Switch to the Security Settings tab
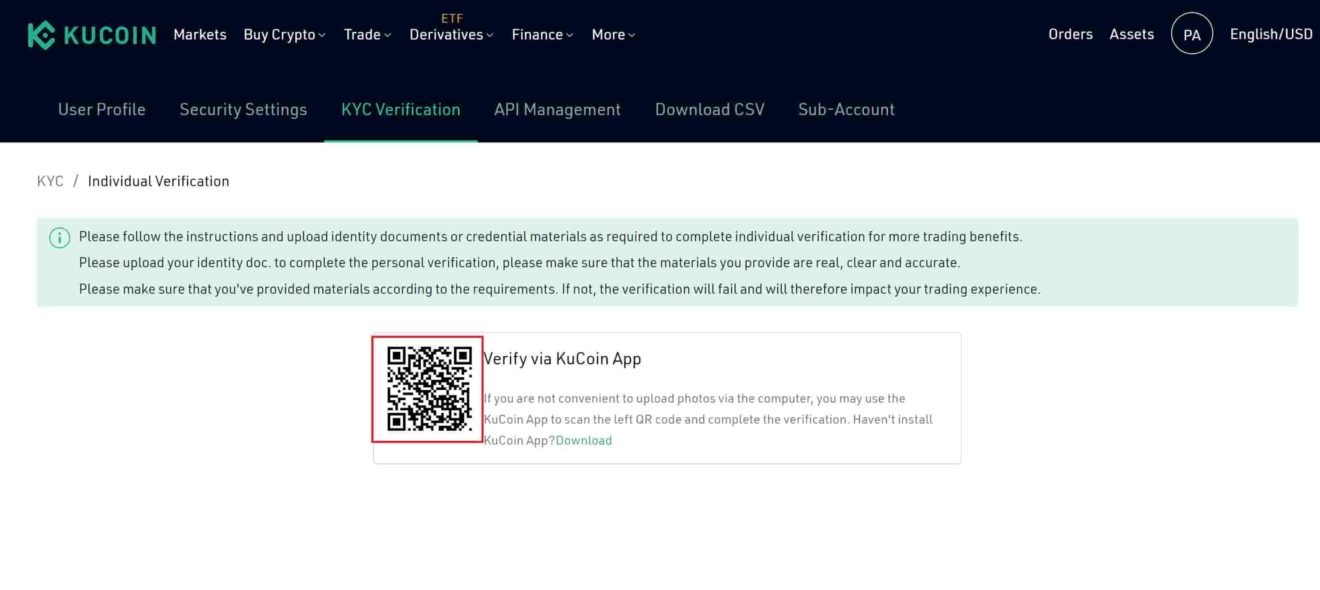 pos(243,109)
